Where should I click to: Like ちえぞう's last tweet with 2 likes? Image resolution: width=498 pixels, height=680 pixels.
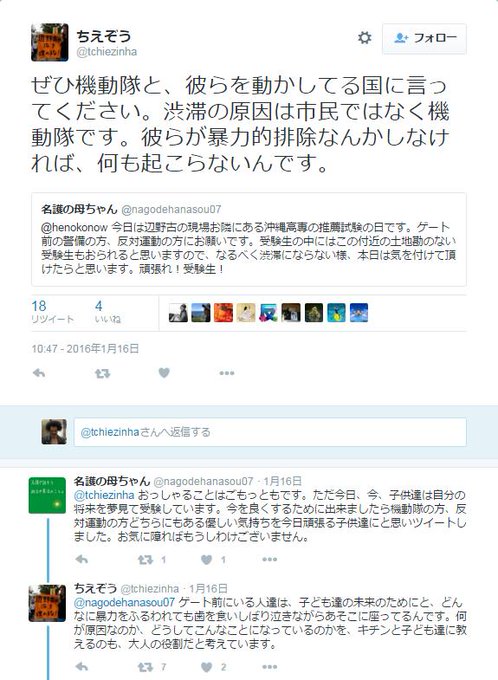coord(207,667)
